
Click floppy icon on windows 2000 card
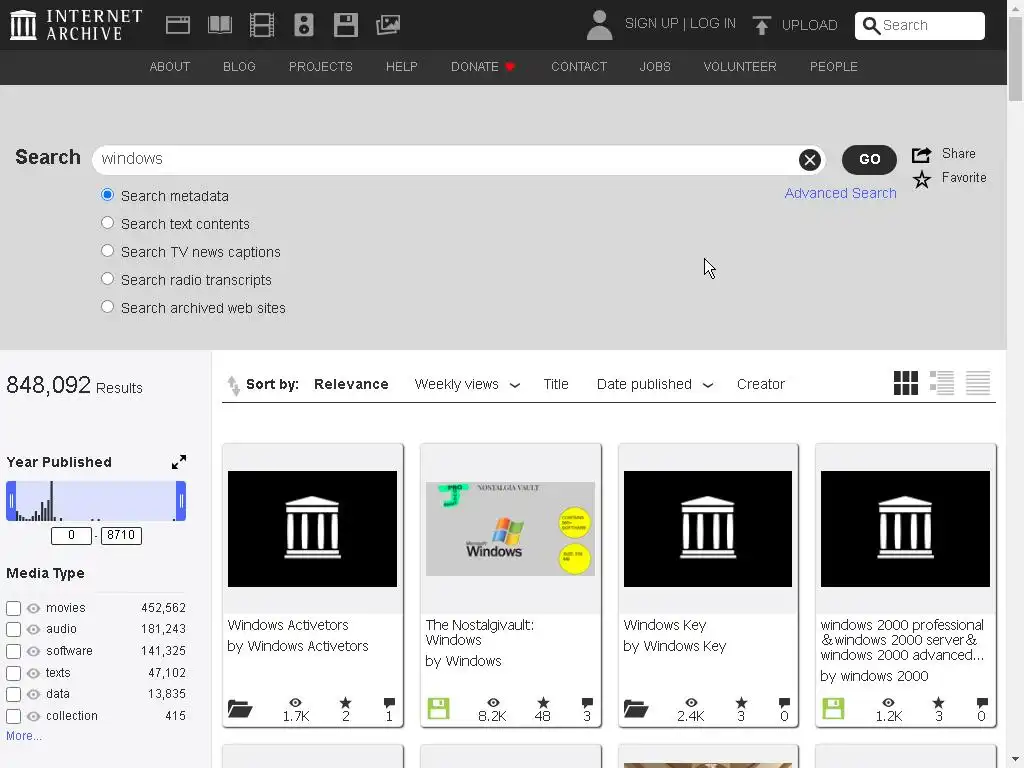[833, 709]
